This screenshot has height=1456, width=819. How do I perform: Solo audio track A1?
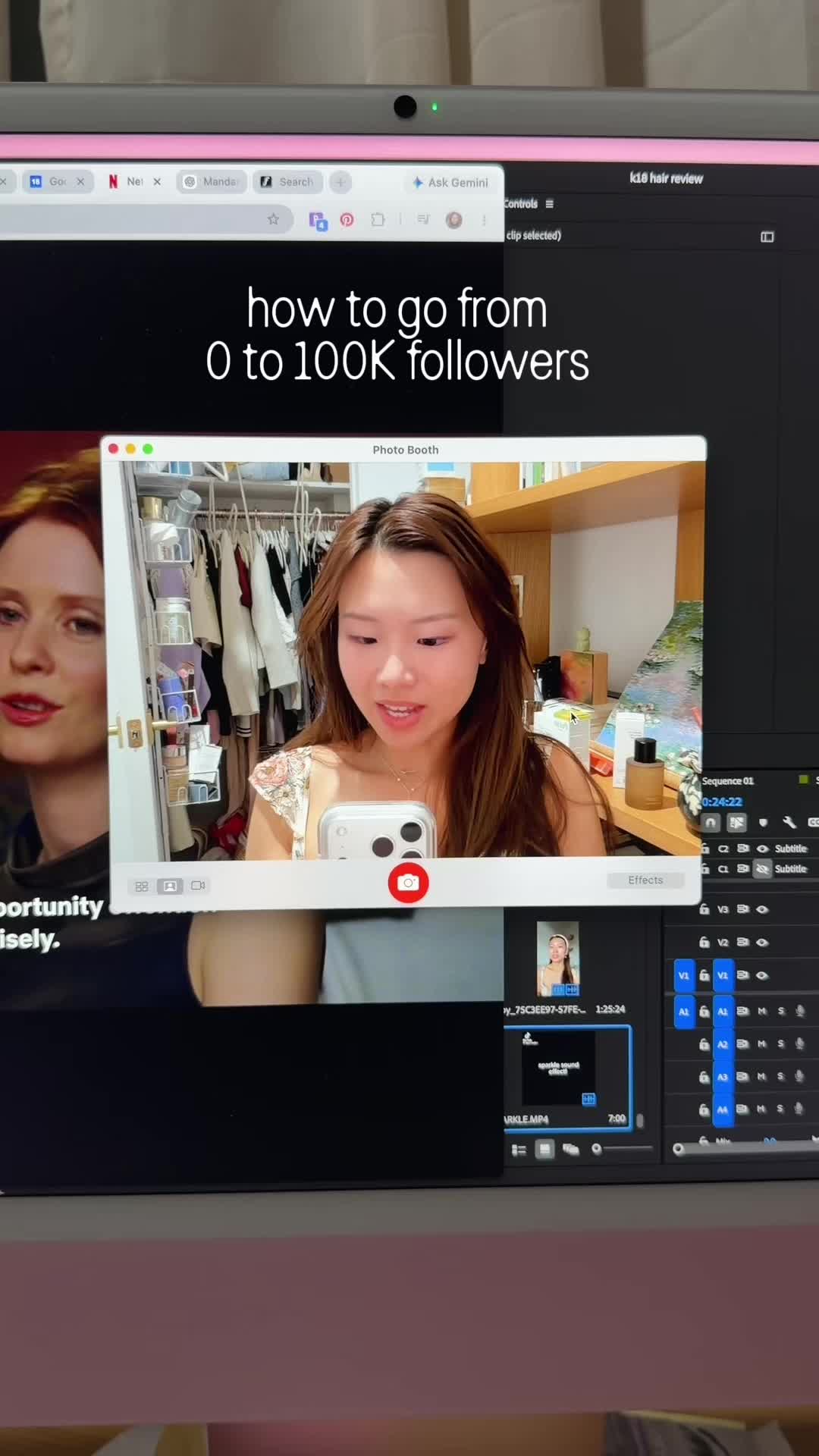tap(781, 1011)
